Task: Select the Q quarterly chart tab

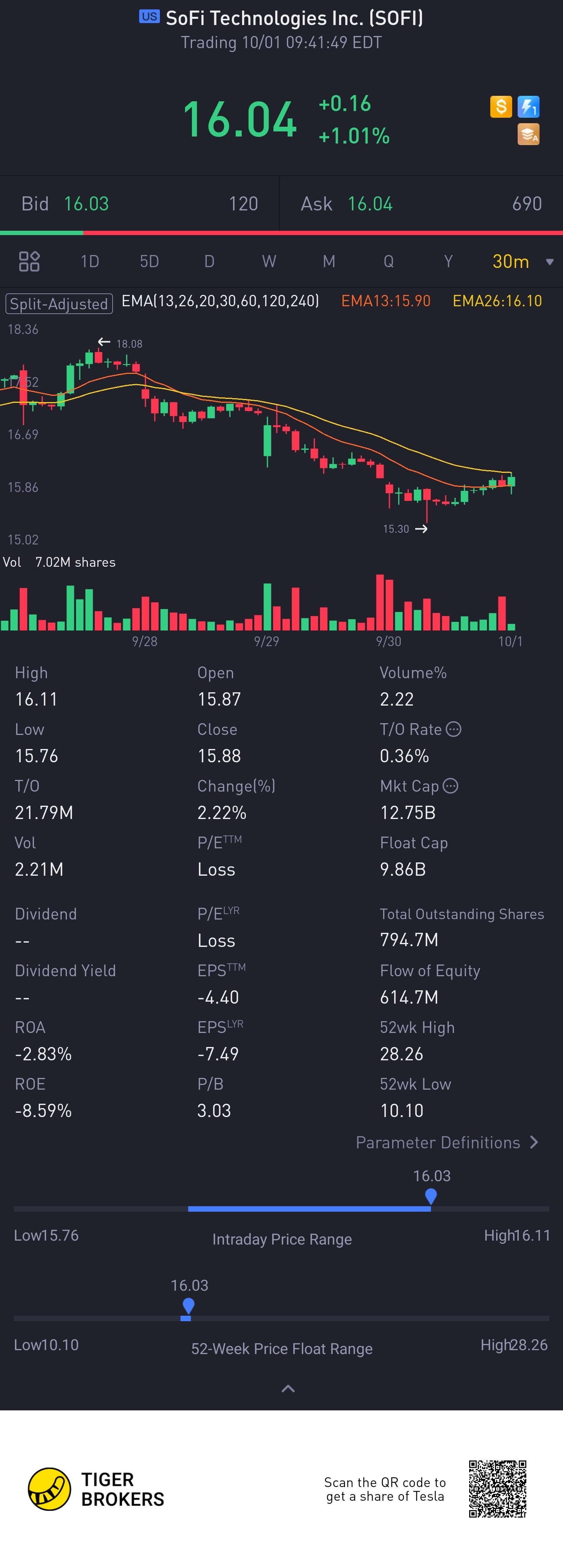Action: (x=388, y=261)
